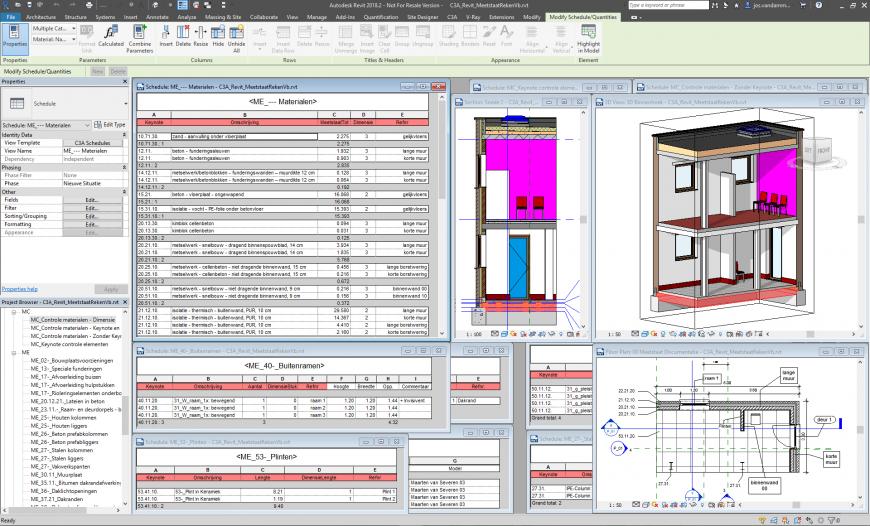Click the Unhide All columns tool
Screen dimensions: 870x526
point(236,39)
